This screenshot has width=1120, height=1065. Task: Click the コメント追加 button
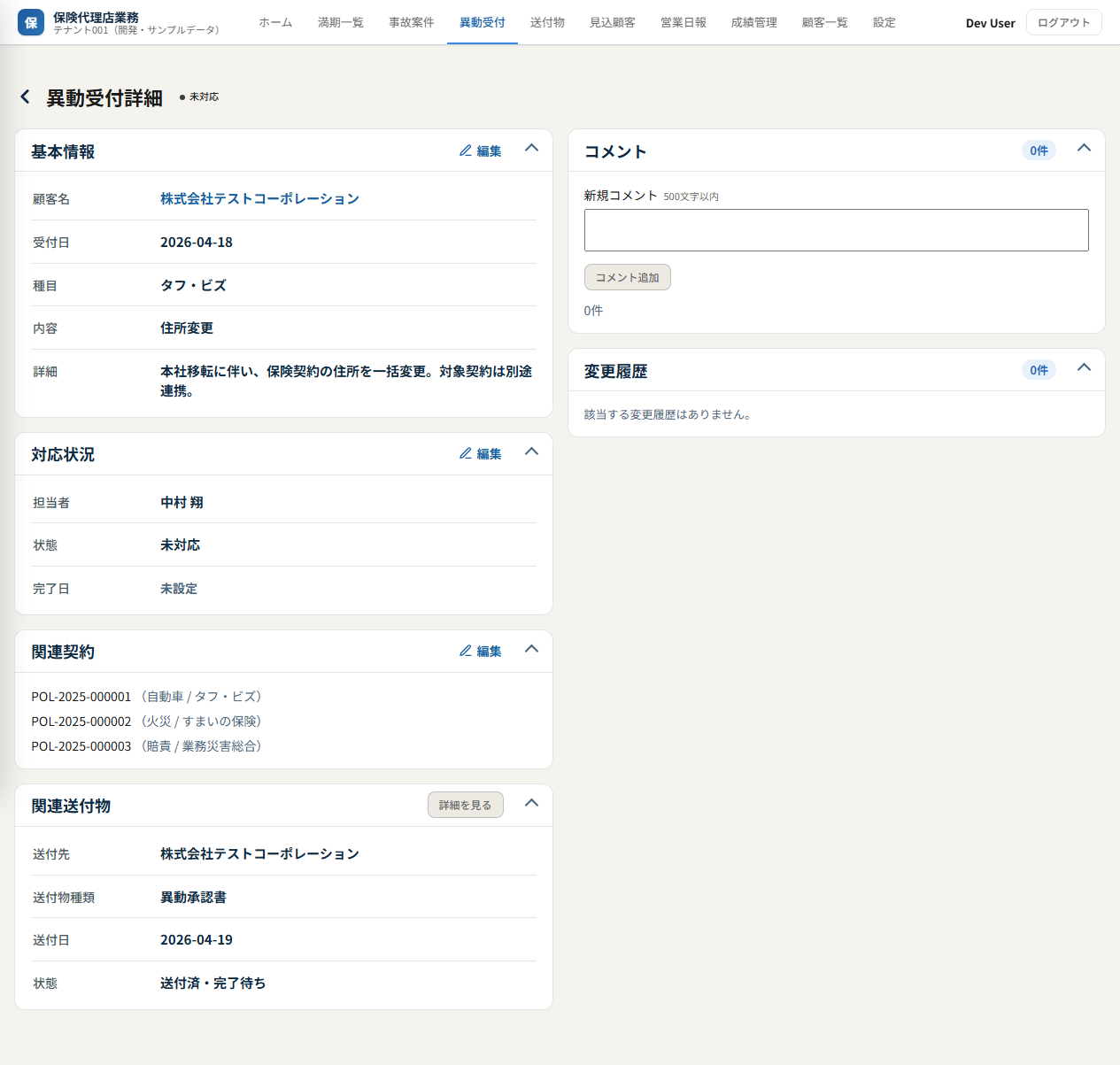(628, 277)
